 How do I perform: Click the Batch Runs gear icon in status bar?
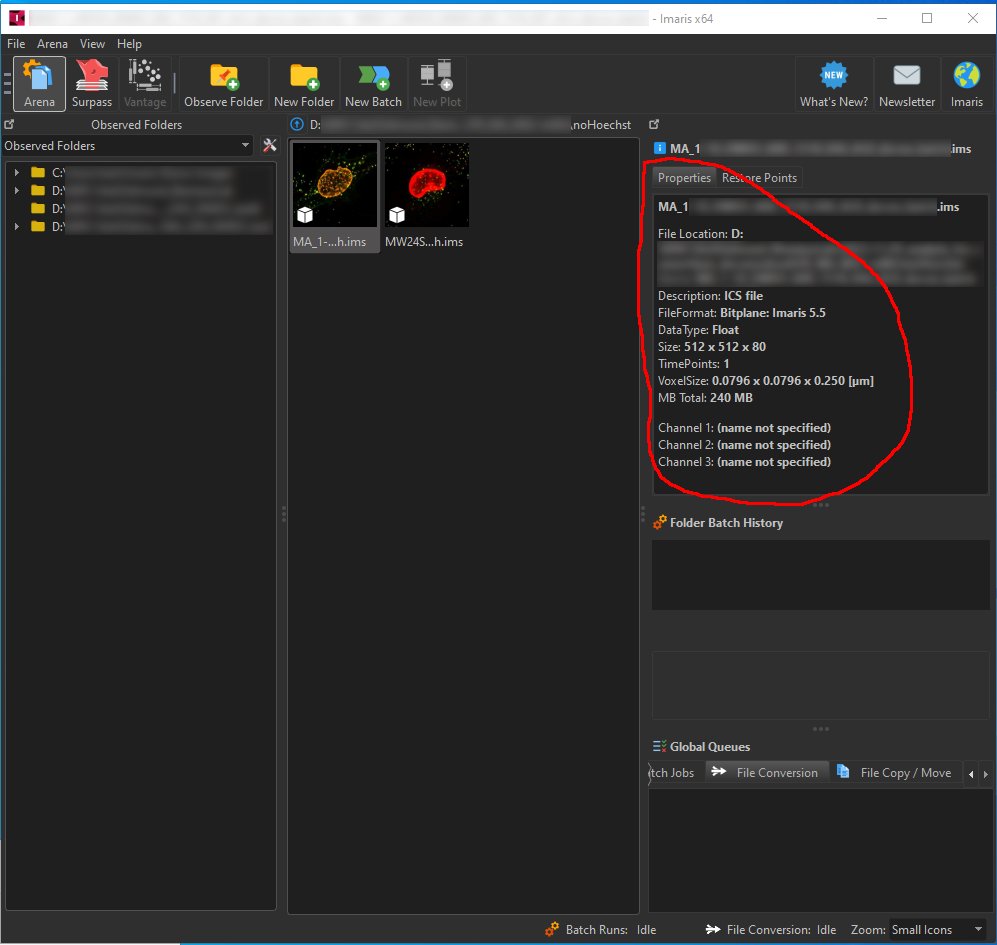(551, 929)
